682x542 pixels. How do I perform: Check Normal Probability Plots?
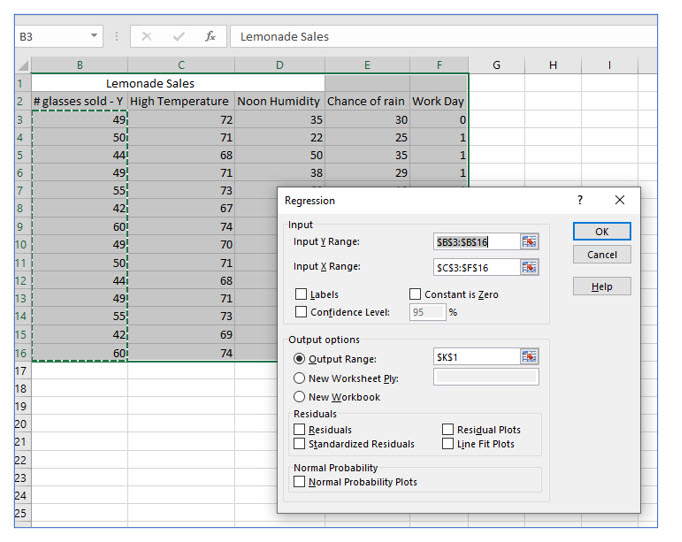(299, 482)
